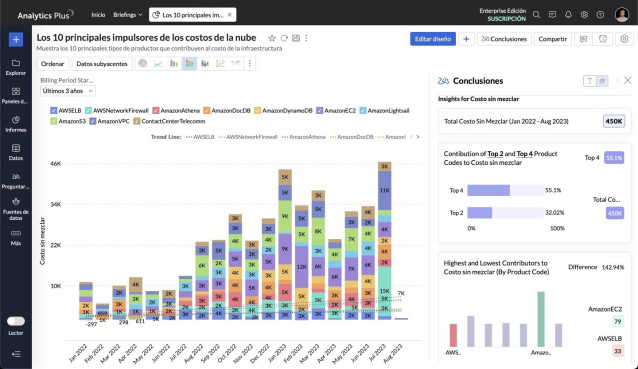
Task: Open header settings gear icon
Action: click(x=584, y=15)
